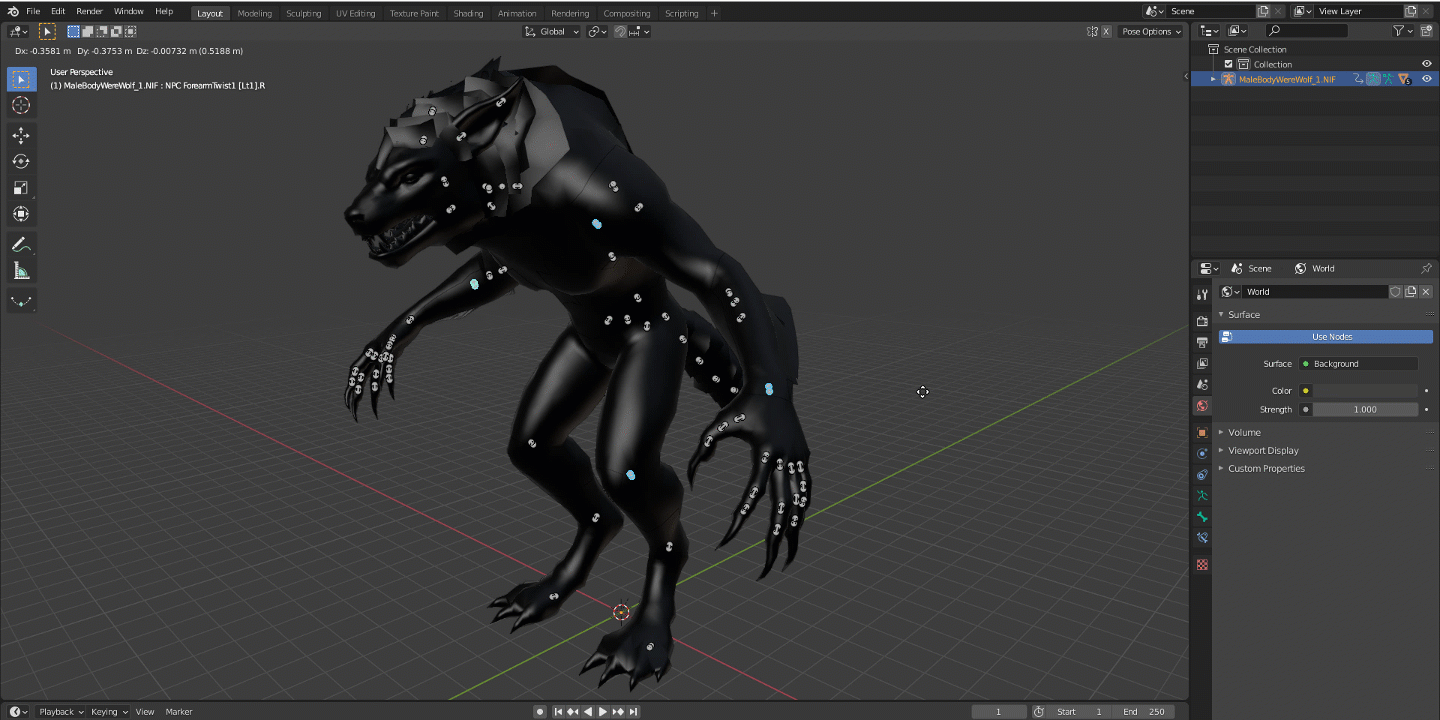Open the Physics properties tab
The height and width of the screenshot is (720, 1440).
tap(1202, 453)
